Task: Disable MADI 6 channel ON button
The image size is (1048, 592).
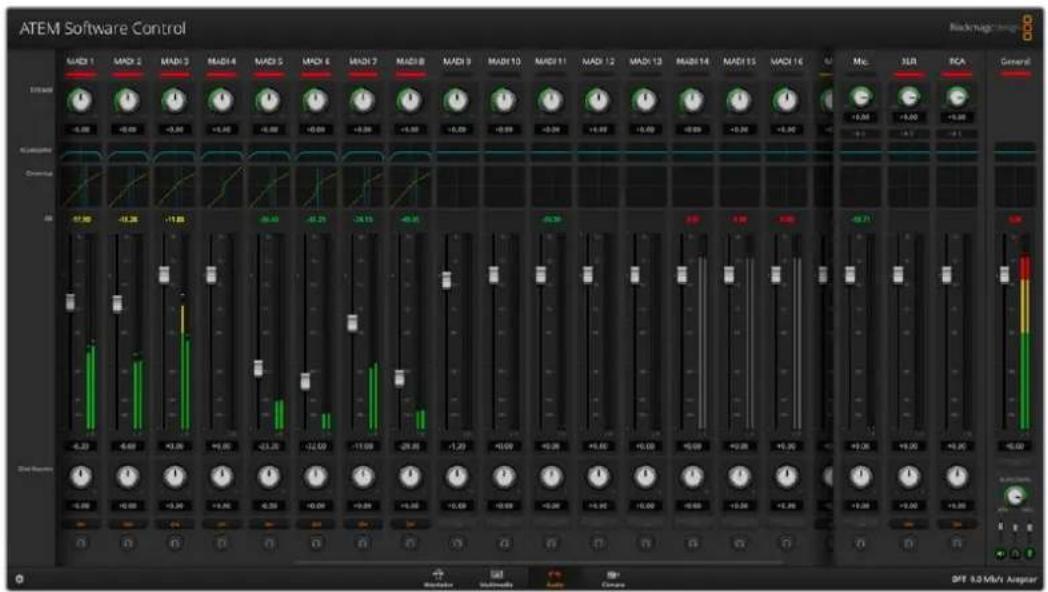Action: tap(315, 525)
